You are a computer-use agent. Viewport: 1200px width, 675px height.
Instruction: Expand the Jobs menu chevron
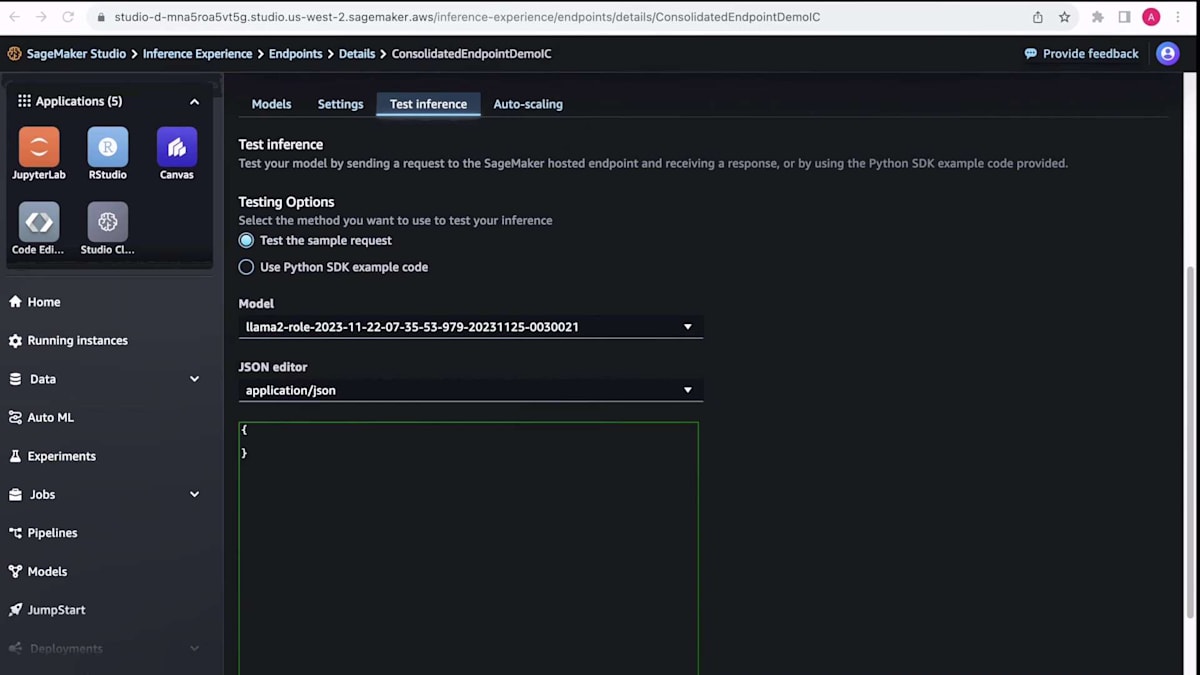[x=194, y=495]
